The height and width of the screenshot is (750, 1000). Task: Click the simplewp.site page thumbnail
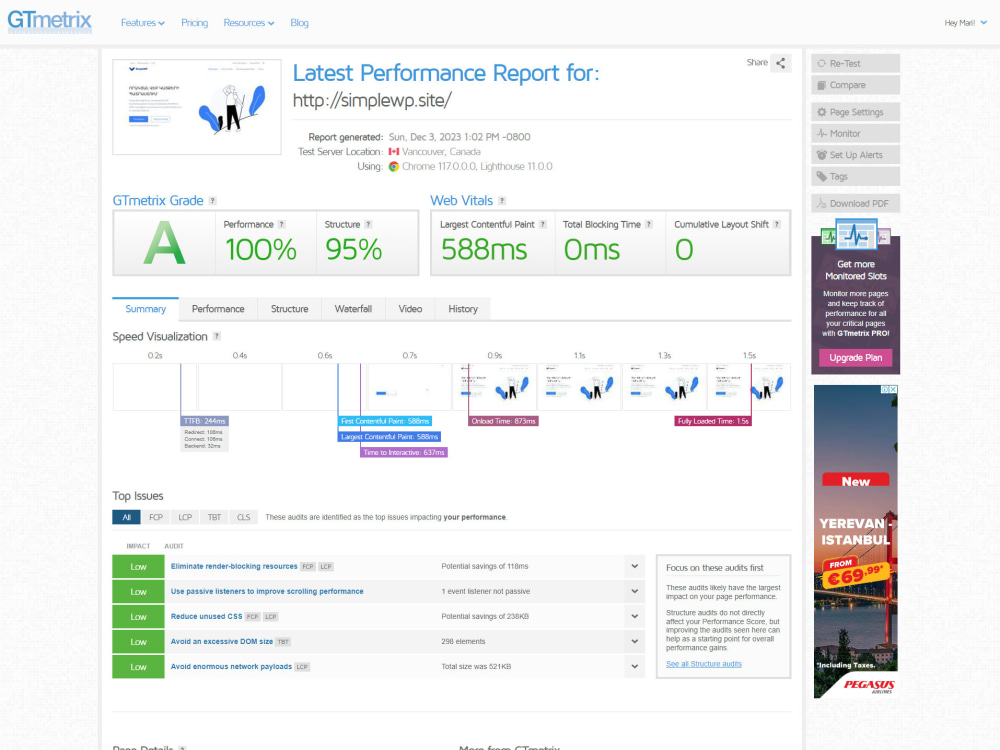(x=197, y=107)
